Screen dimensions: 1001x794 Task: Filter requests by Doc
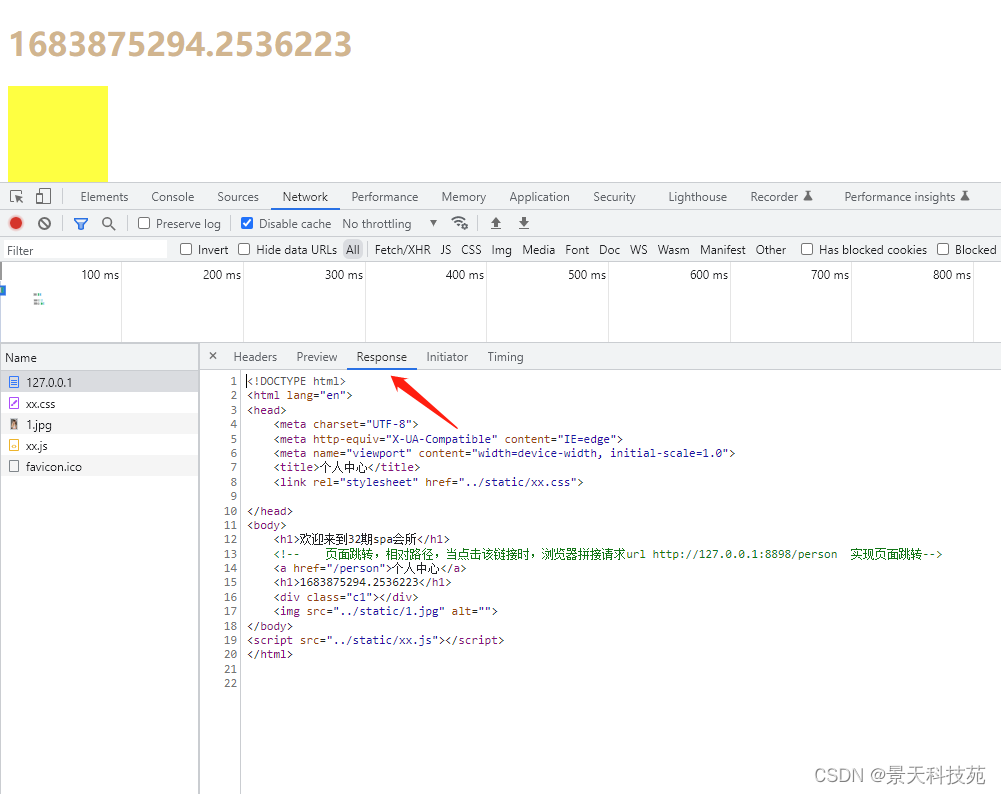609,250
